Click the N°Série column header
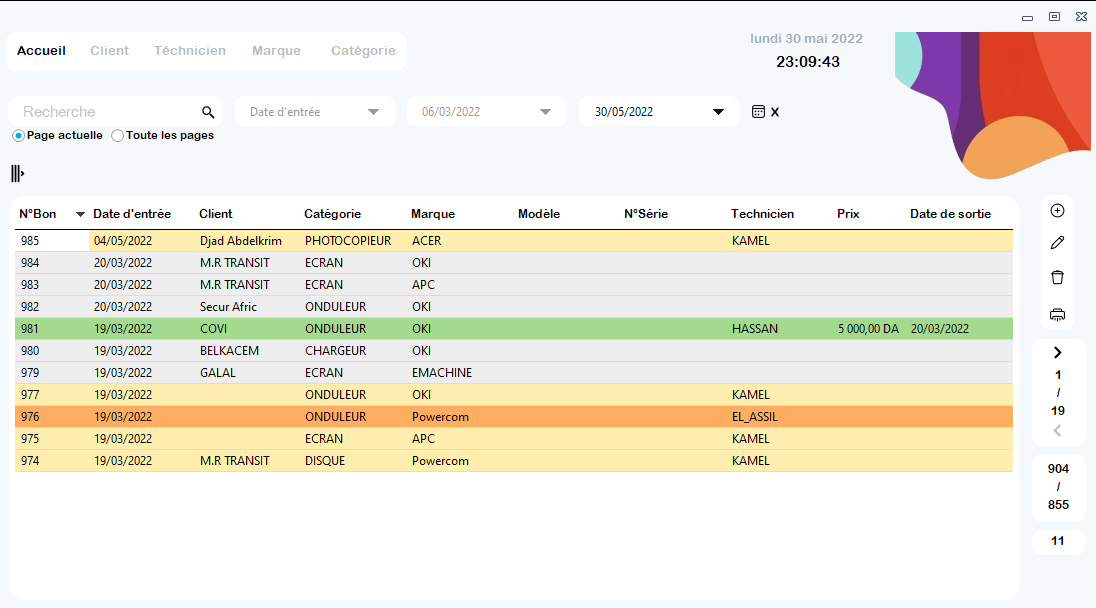The image size is (1096, 608). (646, 214)
